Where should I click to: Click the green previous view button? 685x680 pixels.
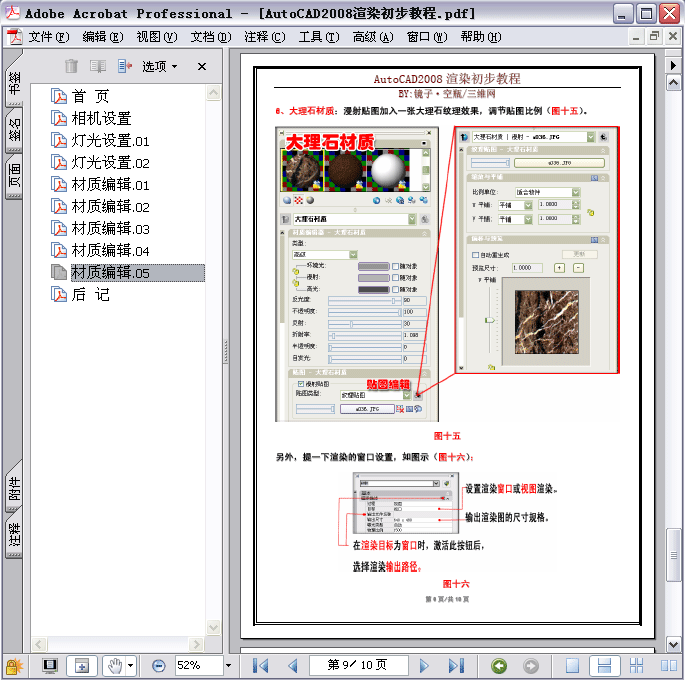499,666
